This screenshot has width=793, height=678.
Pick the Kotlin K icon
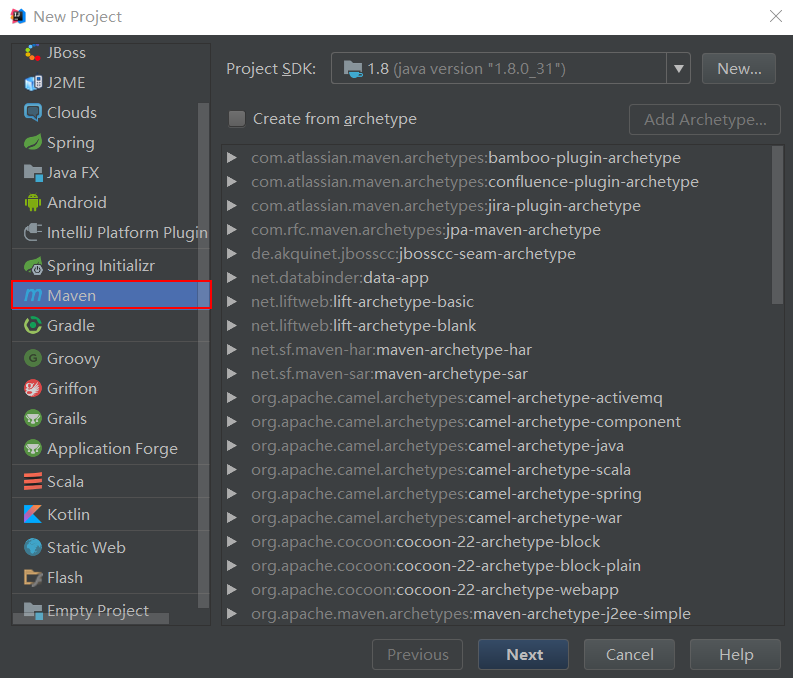tap(33, 514)
